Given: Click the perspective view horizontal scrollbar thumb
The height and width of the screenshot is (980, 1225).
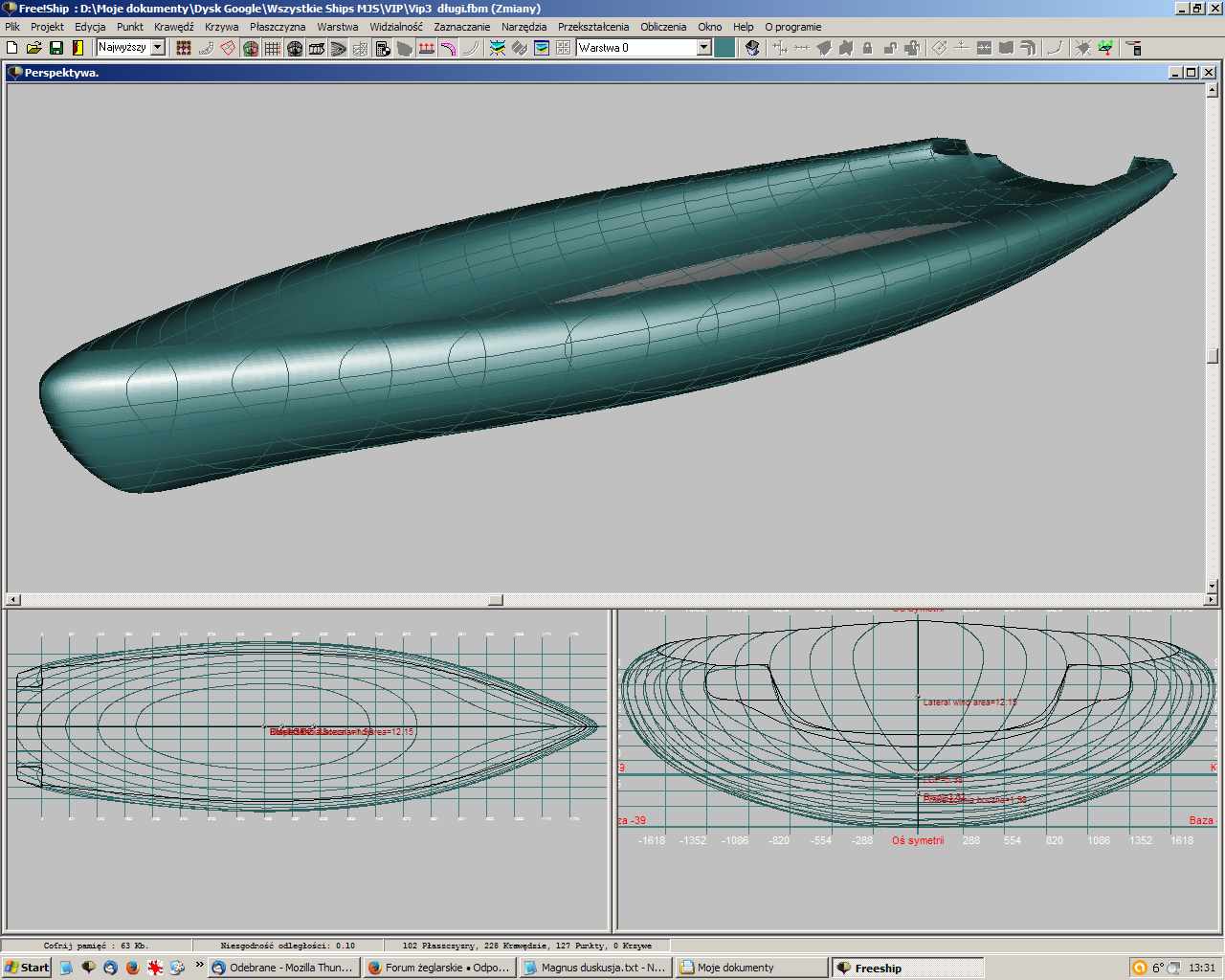Looking at the screenshot, I should (496, 600).
